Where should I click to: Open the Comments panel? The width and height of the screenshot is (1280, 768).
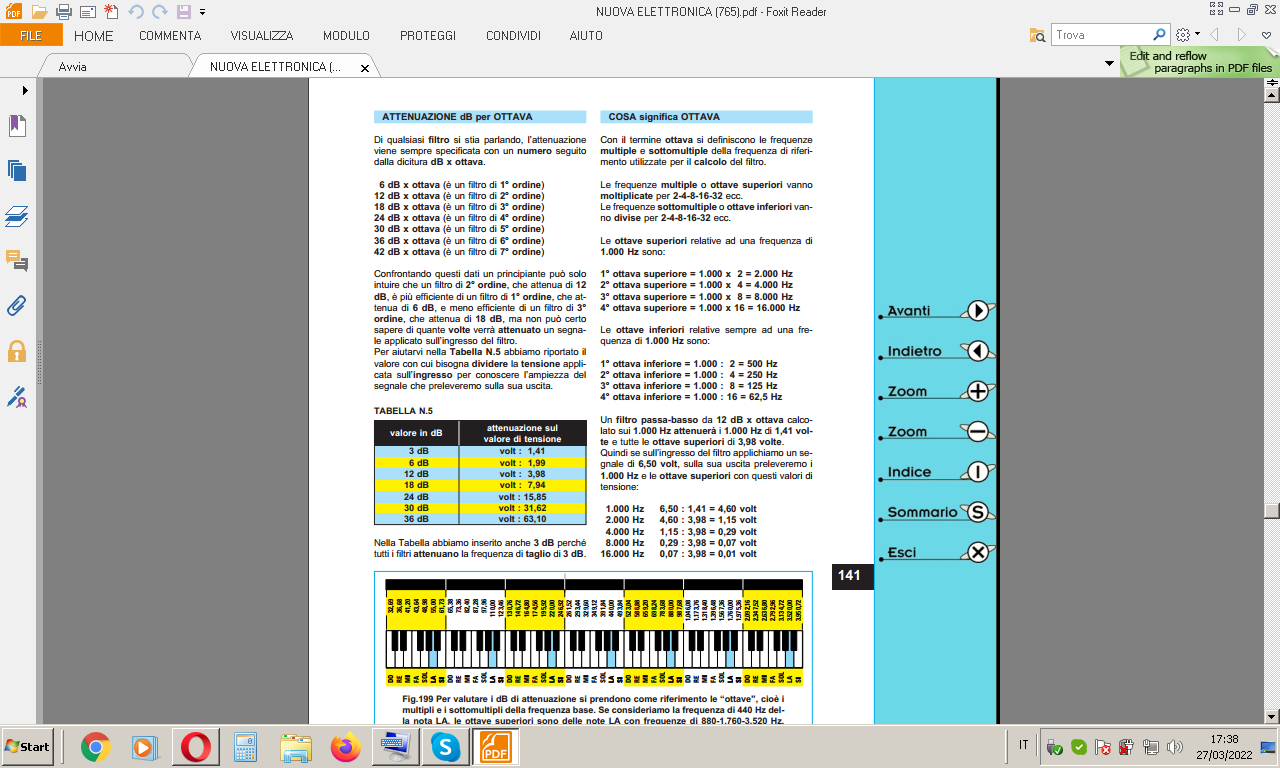(17, 261)
